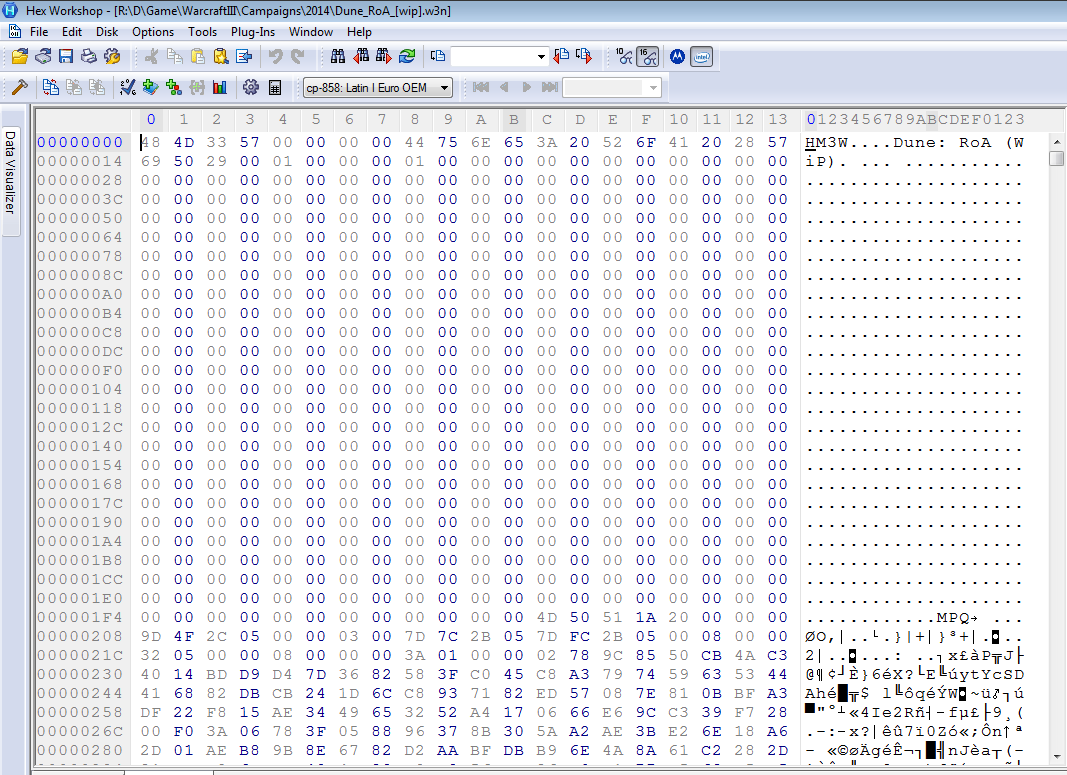
Task: Click the Copy icon in the top toolbar
Action: click(174, 56)
